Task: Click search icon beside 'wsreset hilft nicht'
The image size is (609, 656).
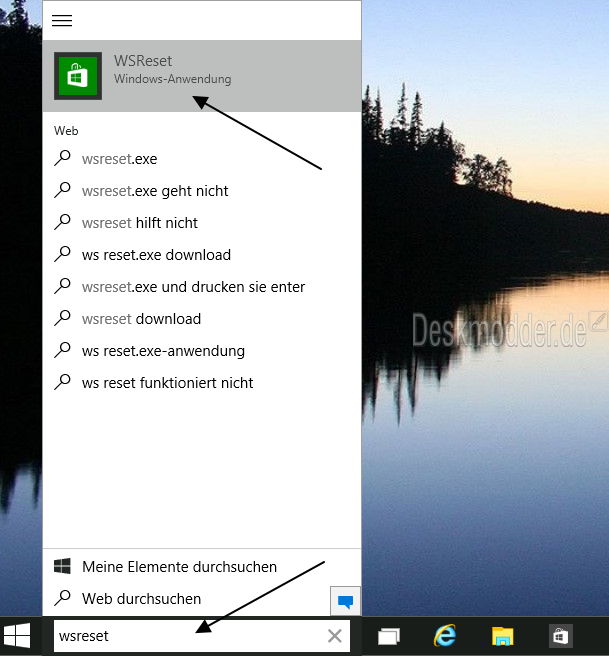Action: click(x=62, y=222)
